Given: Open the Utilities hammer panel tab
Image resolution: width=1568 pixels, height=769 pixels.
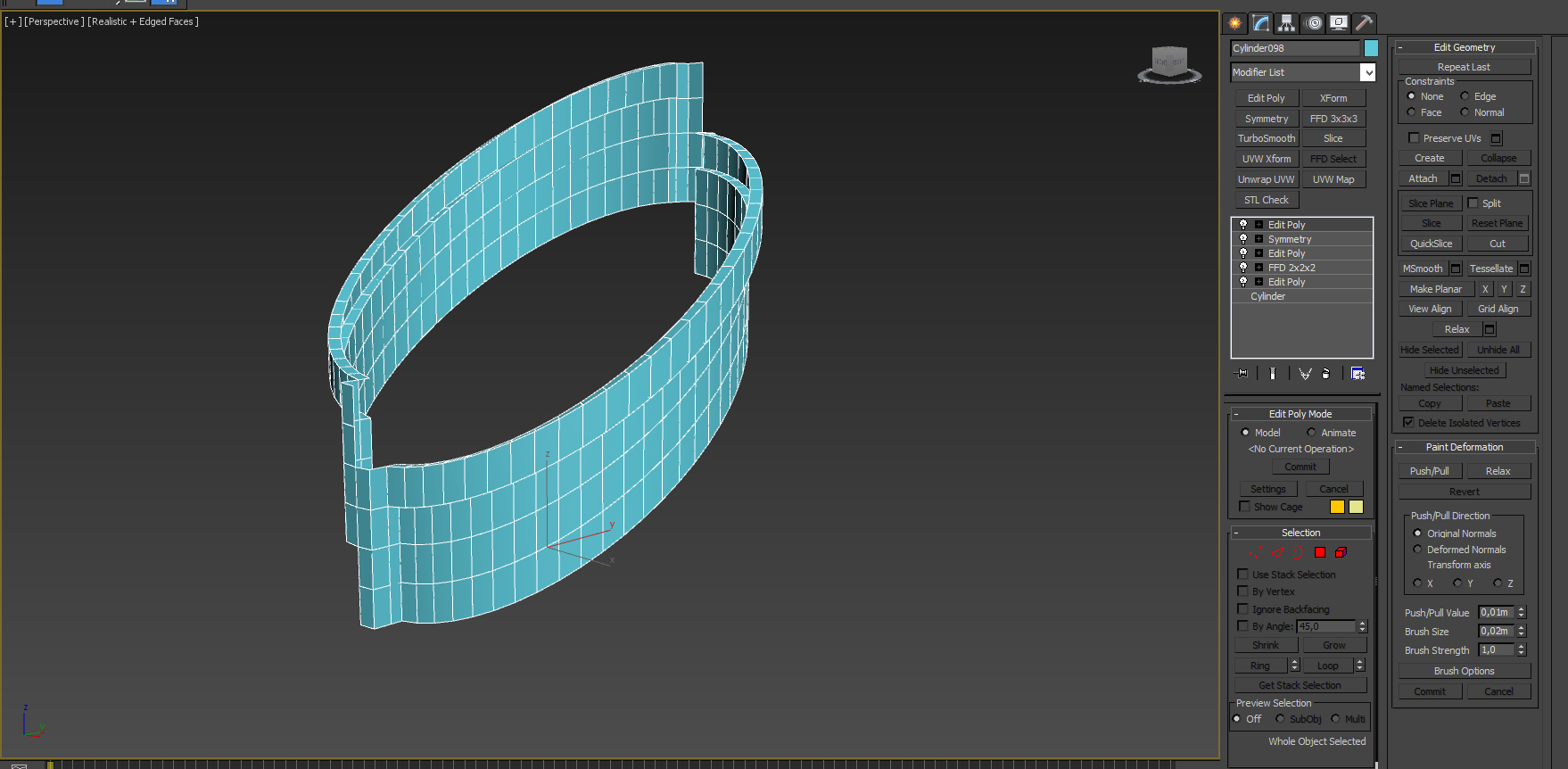Looking at the screenshot, I should pos(1364,23).
